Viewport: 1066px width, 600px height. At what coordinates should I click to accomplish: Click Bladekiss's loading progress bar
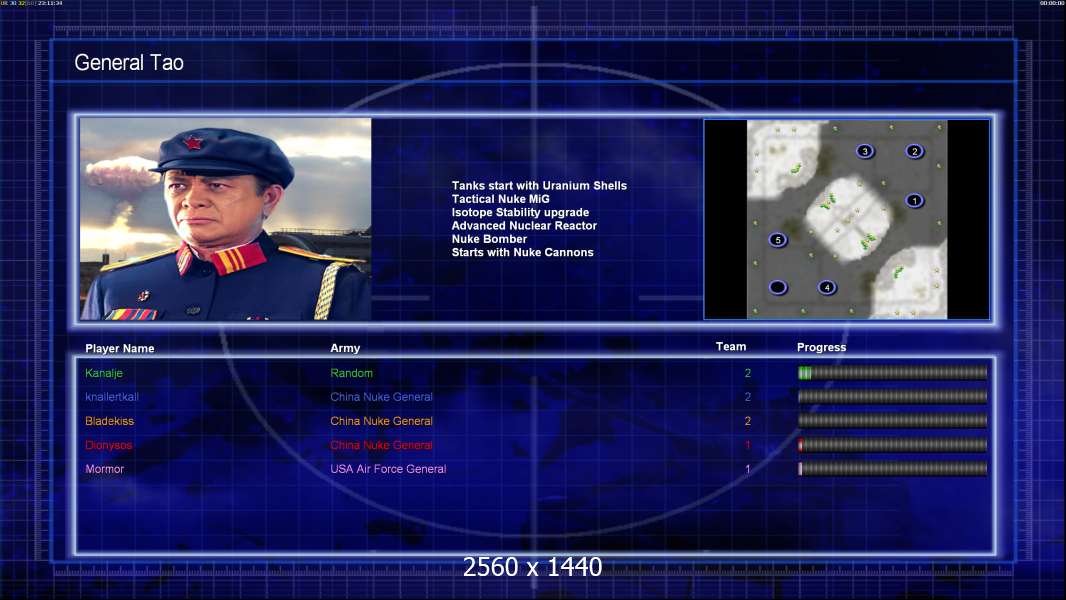point(893,421)
